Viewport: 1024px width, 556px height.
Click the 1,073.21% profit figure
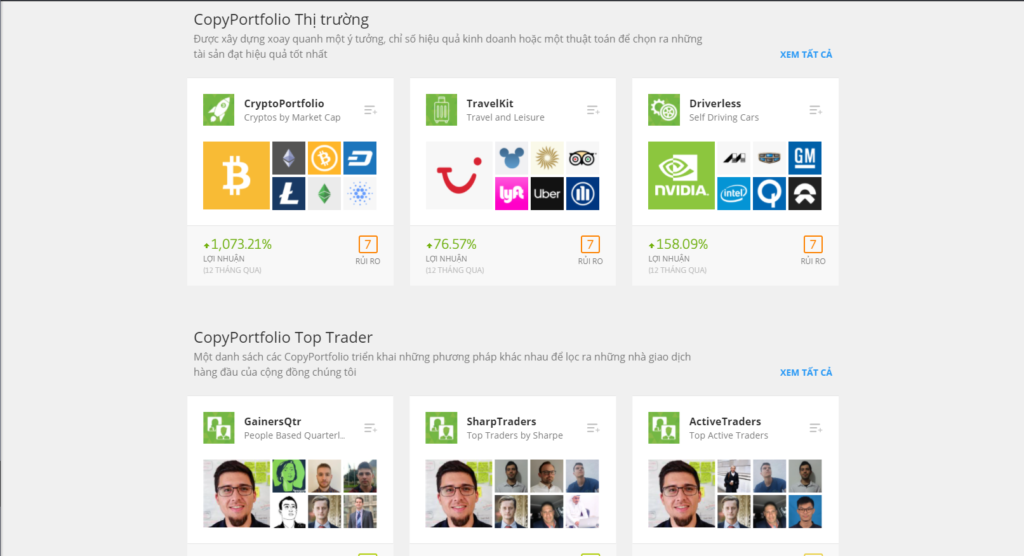(238, 244)
